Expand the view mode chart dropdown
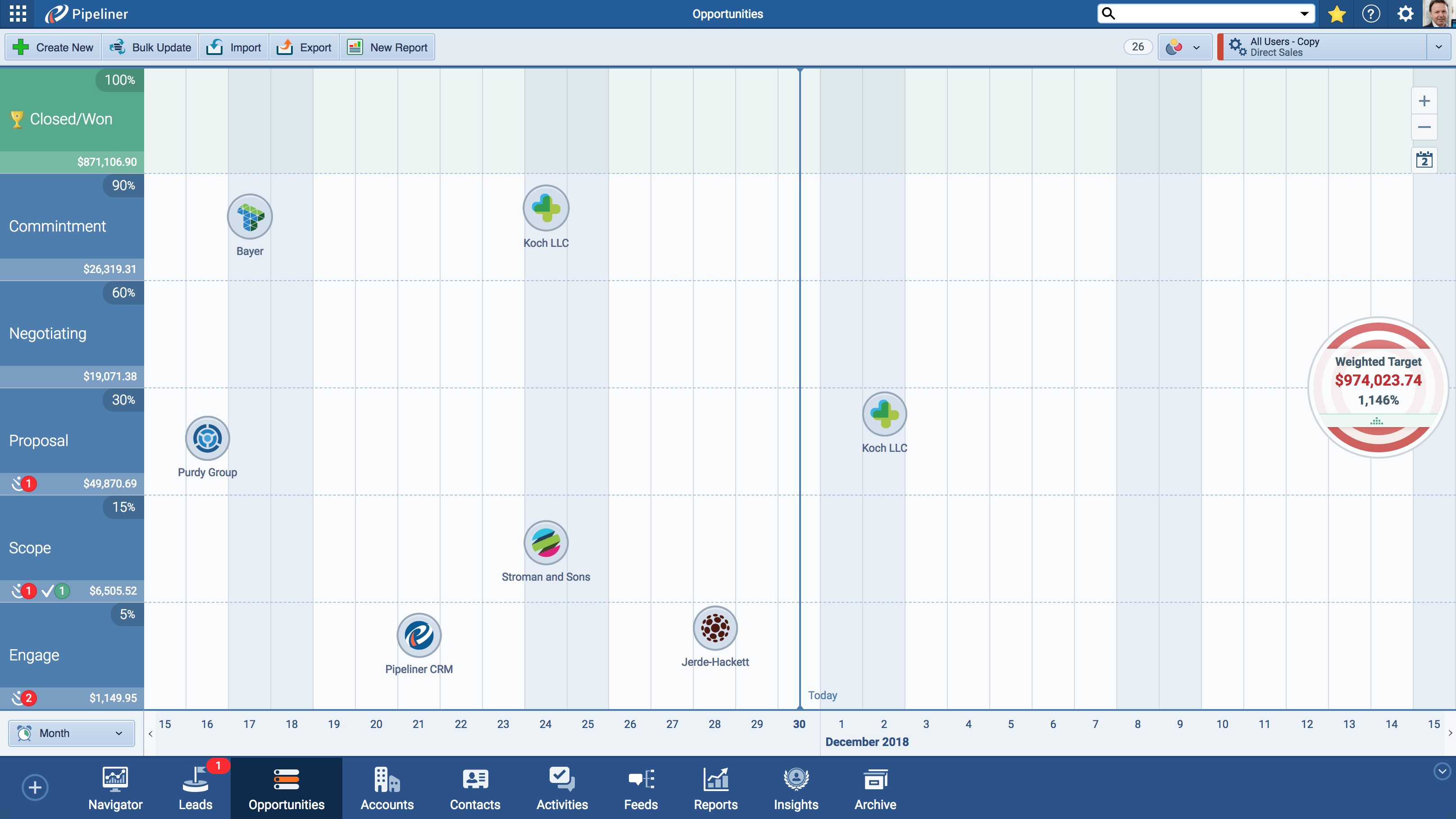 [x=1184, y=47]
